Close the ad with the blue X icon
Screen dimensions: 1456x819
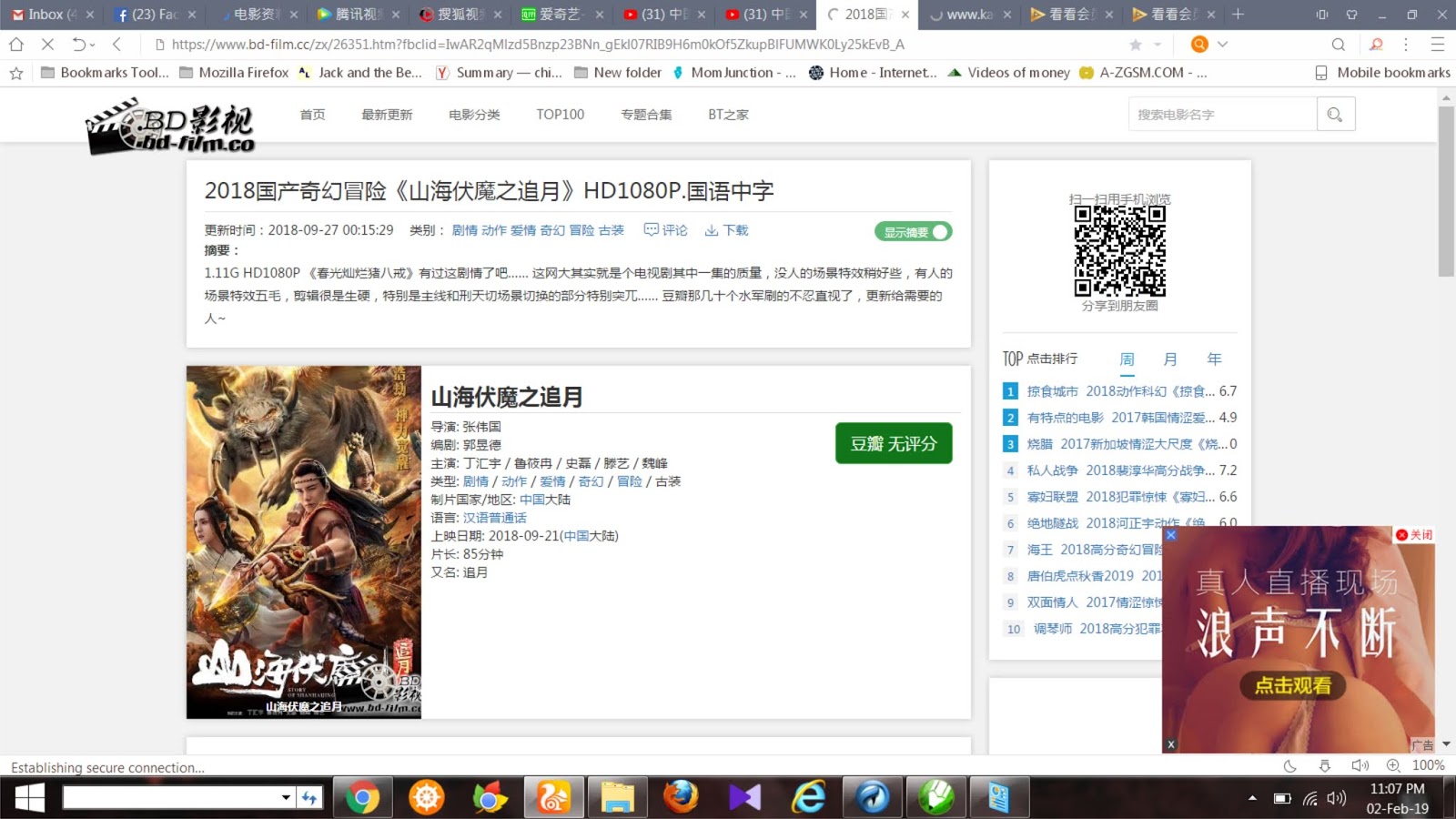coord(1171,535)
